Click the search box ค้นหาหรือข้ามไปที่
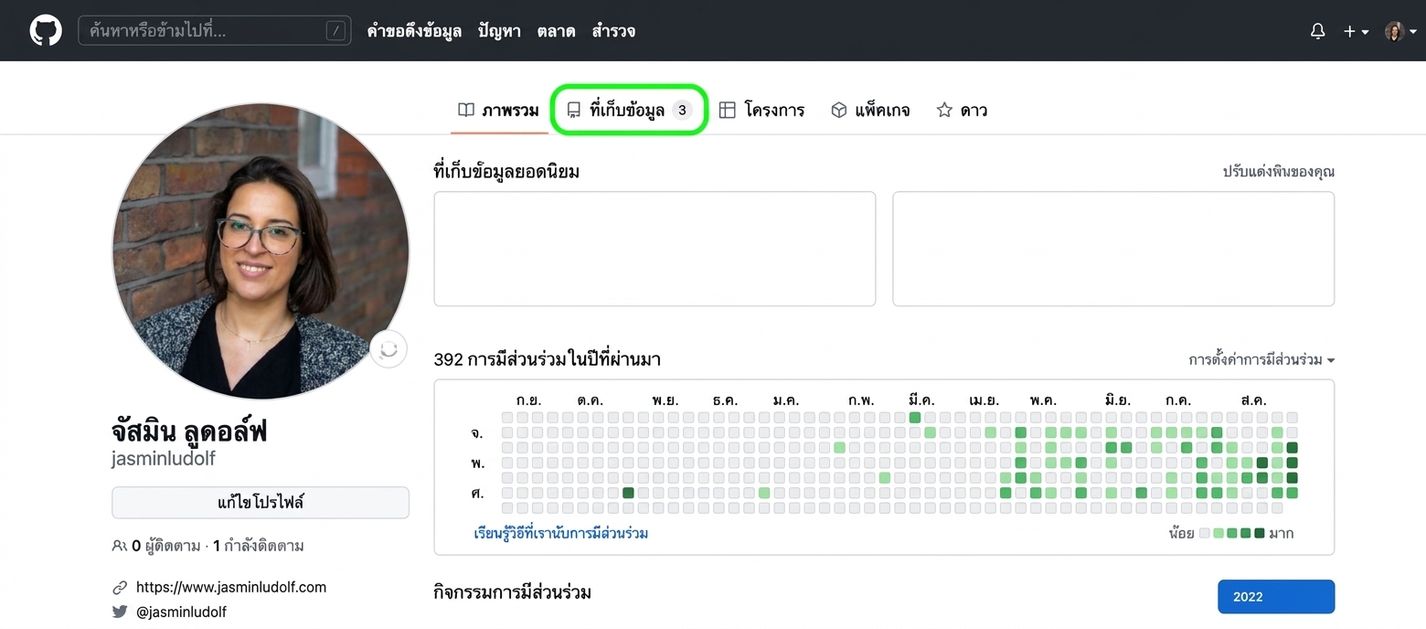 215,30
